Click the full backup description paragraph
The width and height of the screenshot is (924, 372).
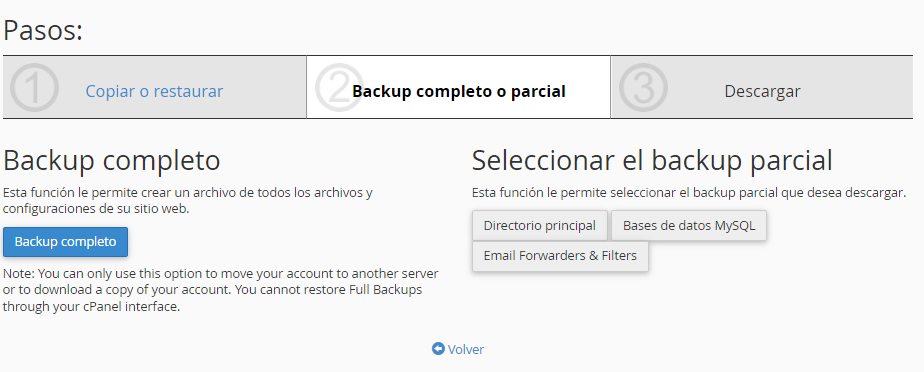click(188, 200)
